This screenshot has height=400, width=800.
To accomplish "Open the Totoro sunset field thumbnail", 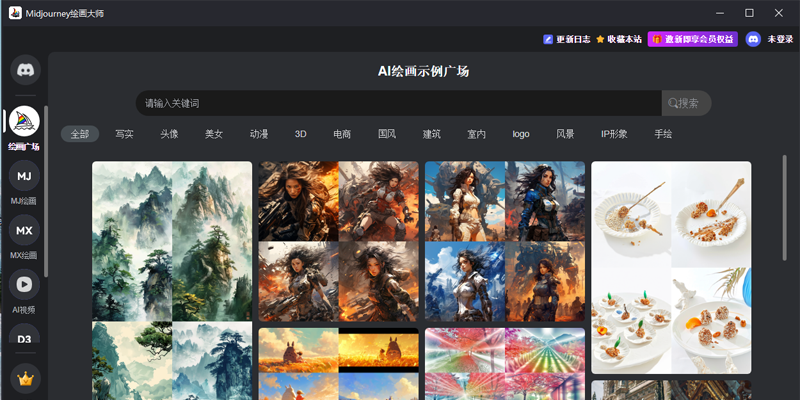I will (338, 364).
